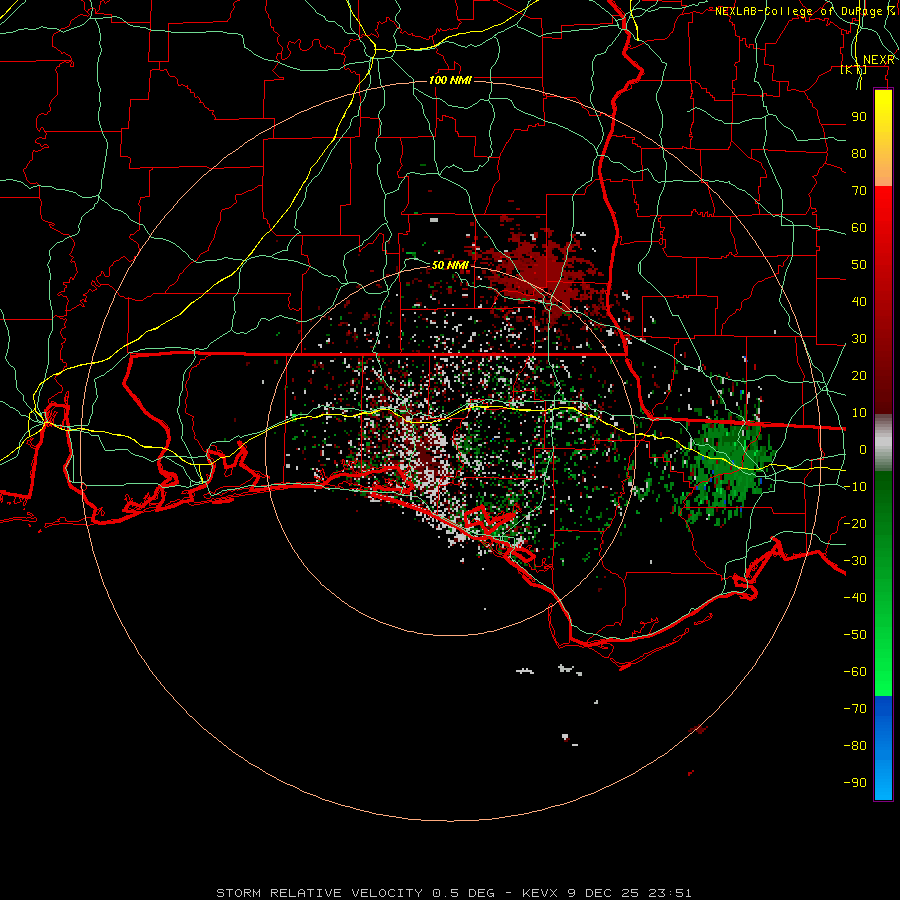
Task: Click the "KEVX" radar site identifier
Action: [541, 893]
